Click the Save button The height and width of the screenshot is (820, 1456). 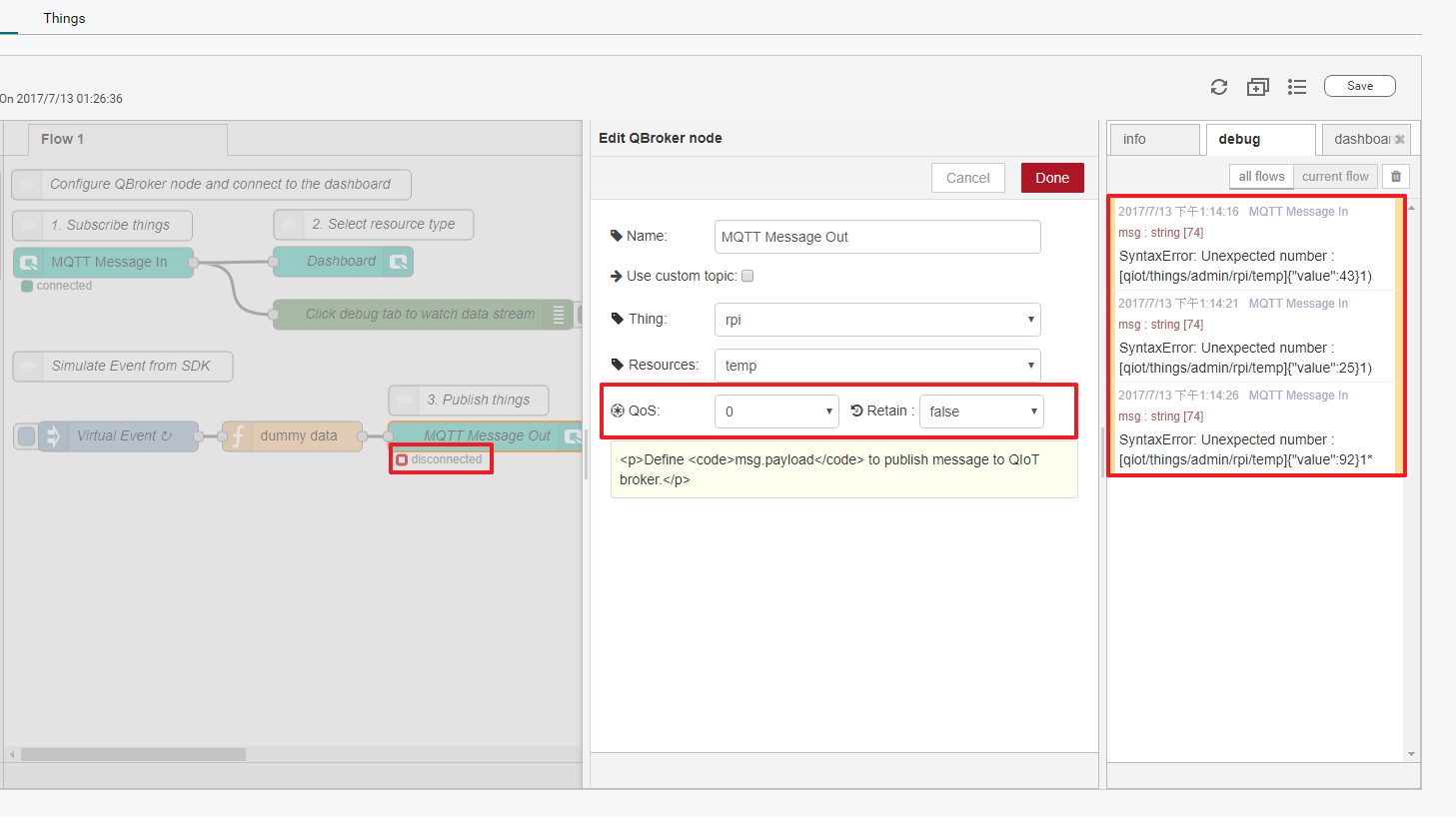pyautogui.click(x=1359, y=86)
